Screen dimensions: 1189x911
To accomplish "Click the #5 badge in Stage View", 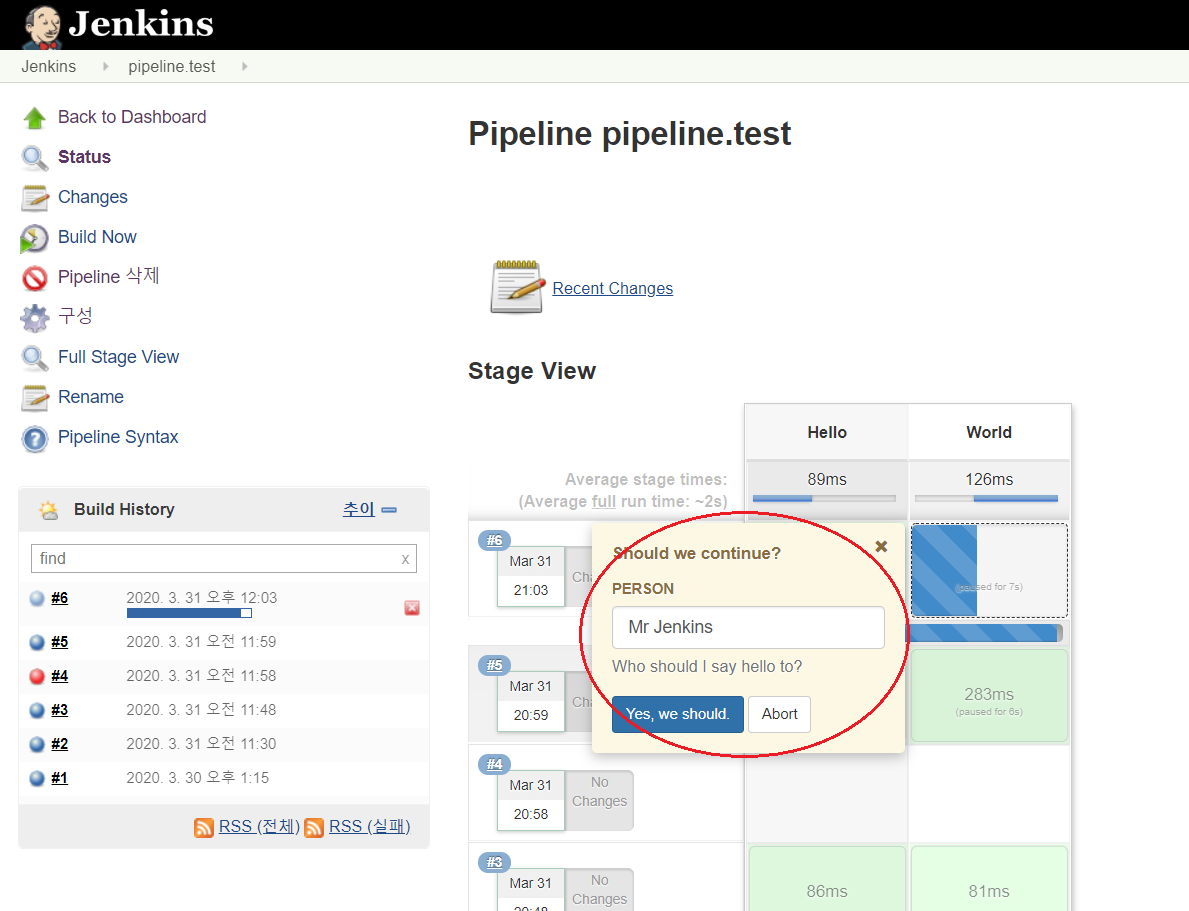I will (494, 665).
